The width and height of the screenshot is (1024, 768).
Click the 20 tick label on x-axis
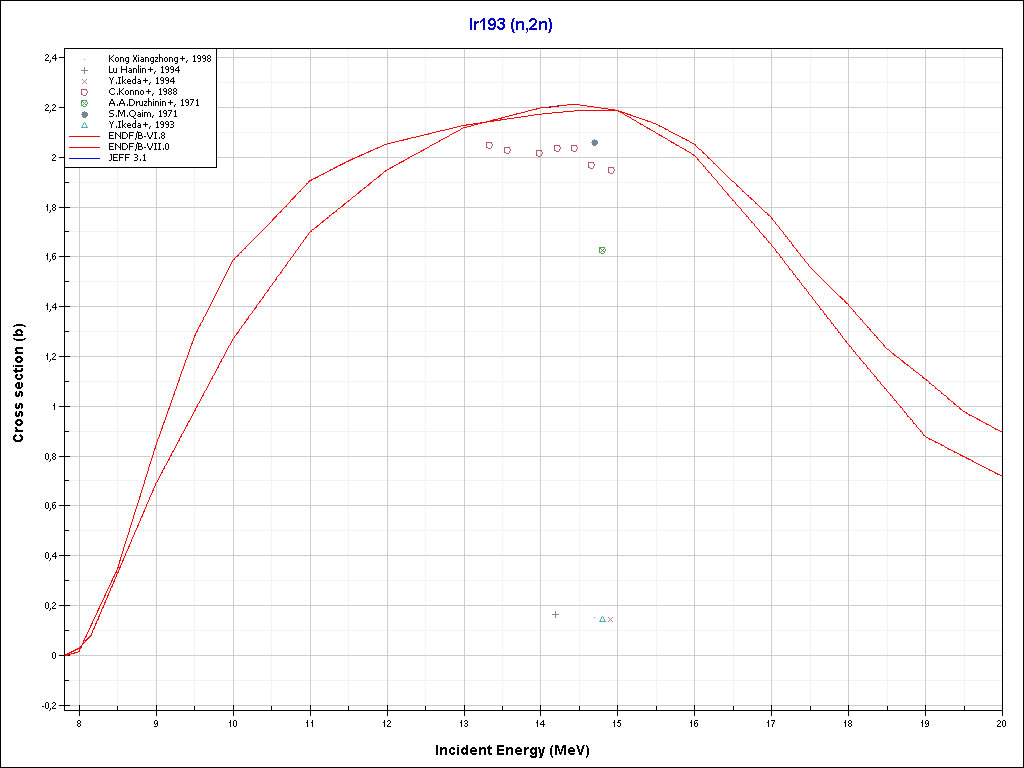click(x=1001, y=721)
